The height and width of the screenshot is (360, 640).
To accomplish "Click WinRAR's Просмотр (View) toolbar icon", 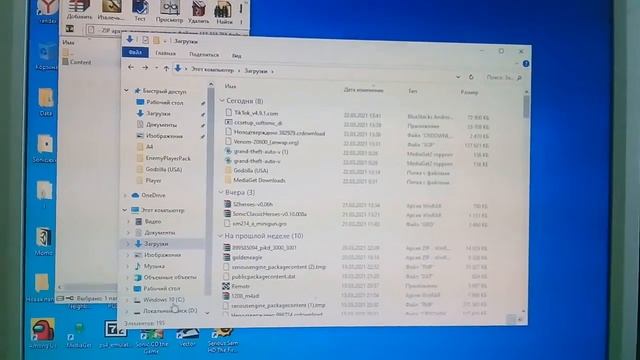I will click(x=169, y=11).
